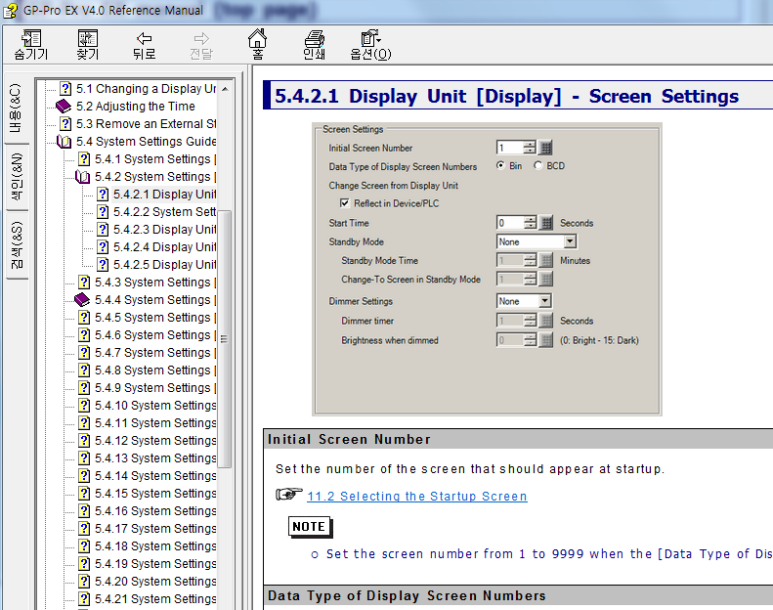This screenshot has height=610, width=773.
Task: Select the Bin radio button
Action: 500,166
